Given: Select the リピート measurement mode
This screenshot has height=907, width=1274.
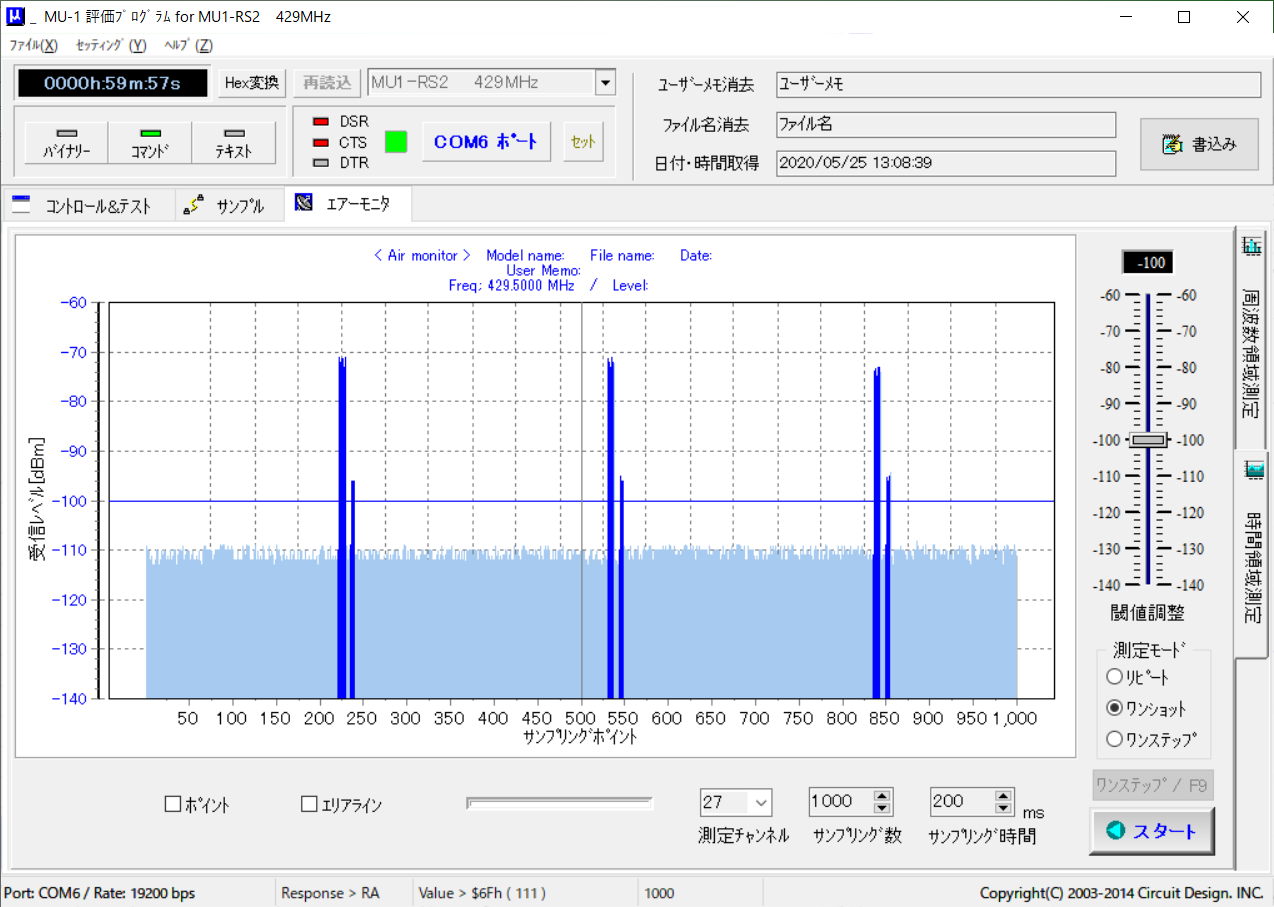Looking at the screenshot, I should pyautogui.click(x=1114, y=677).
